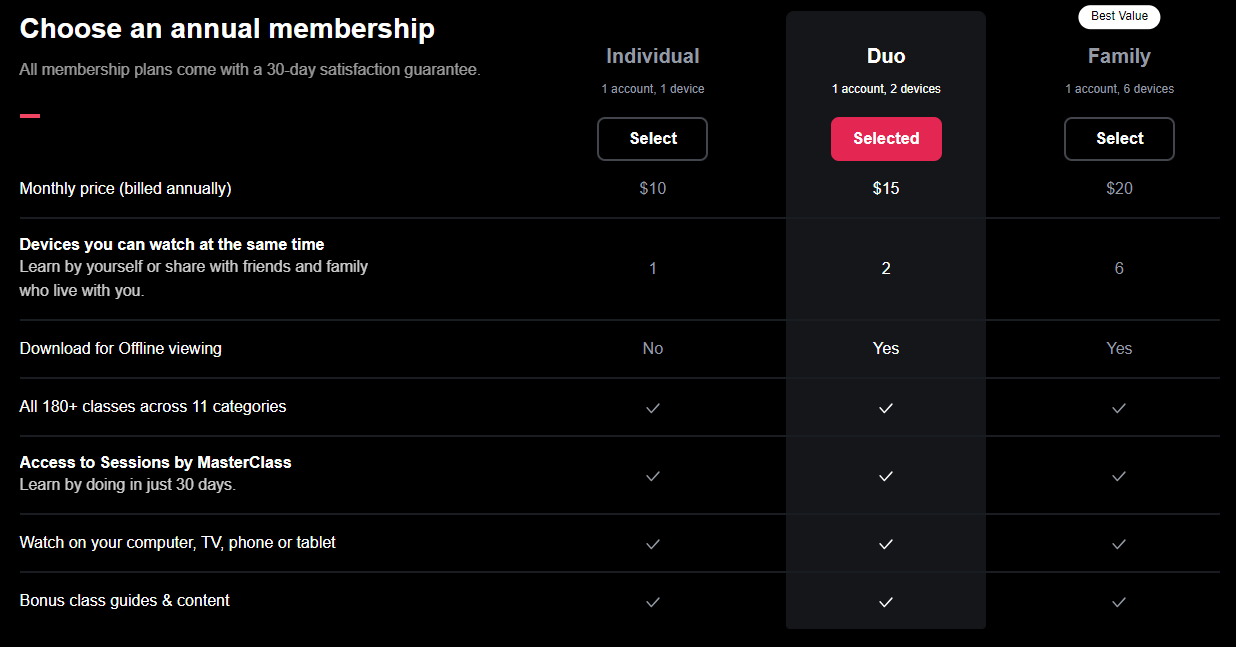
Task: Click the Access to Sessions by MasterClass label
Action: pos(155,462)
